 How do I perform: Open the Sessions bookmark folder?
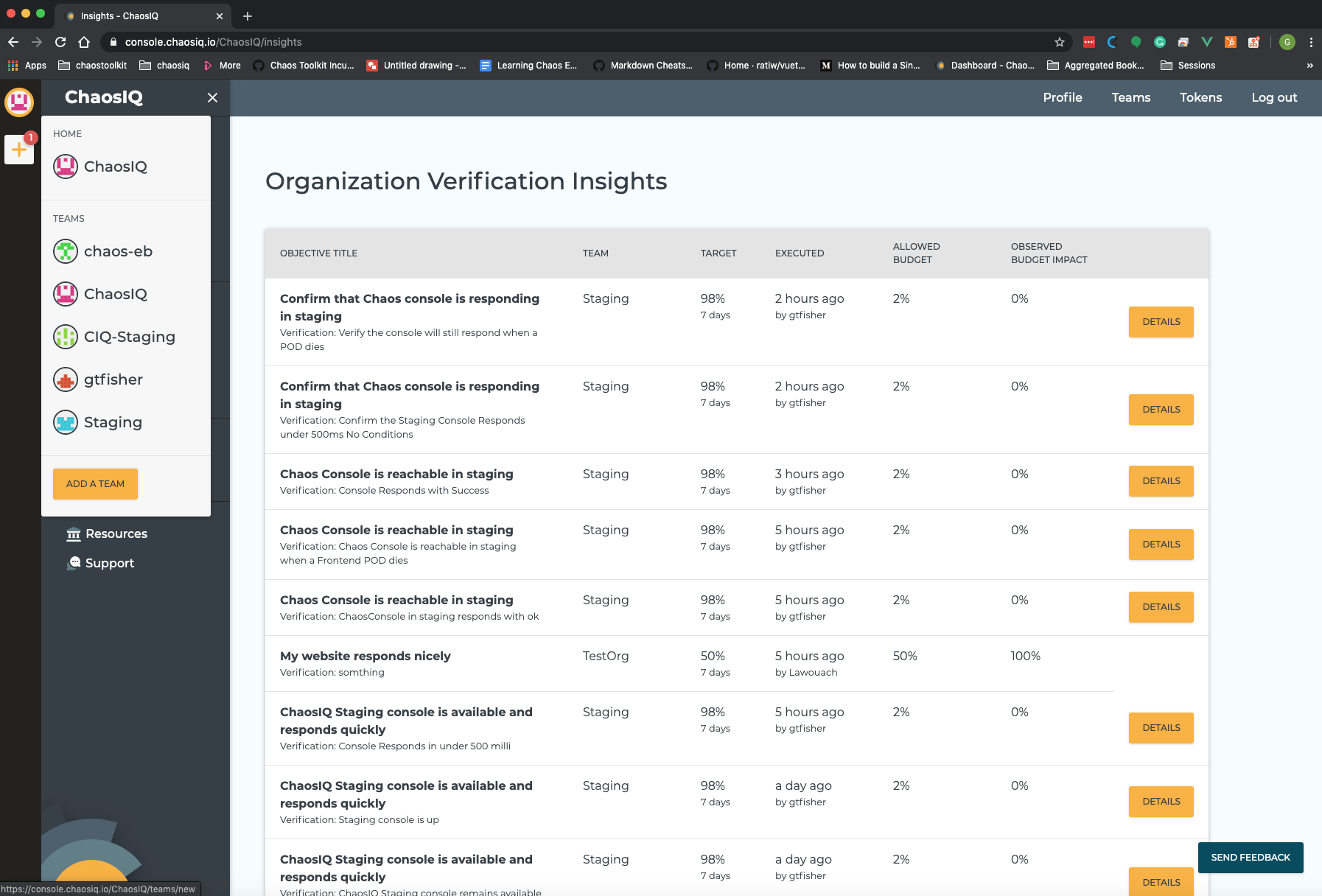1188,66
